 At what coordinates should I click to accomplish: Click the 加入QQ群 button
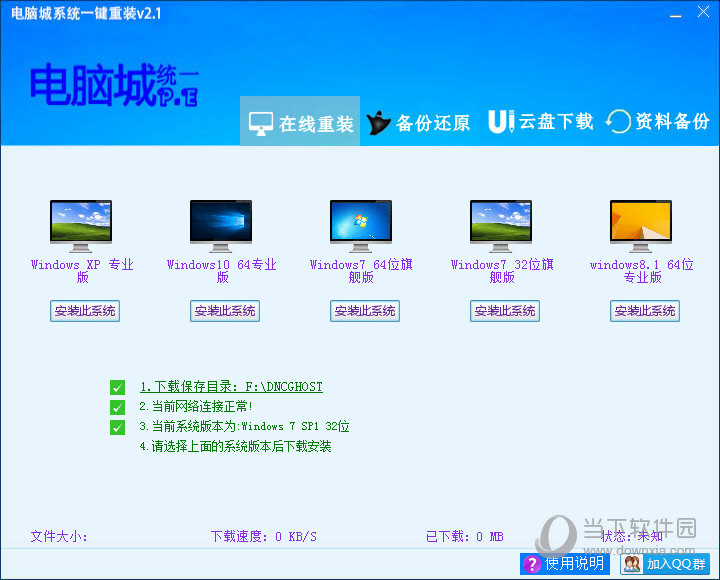tap(665, 563)
